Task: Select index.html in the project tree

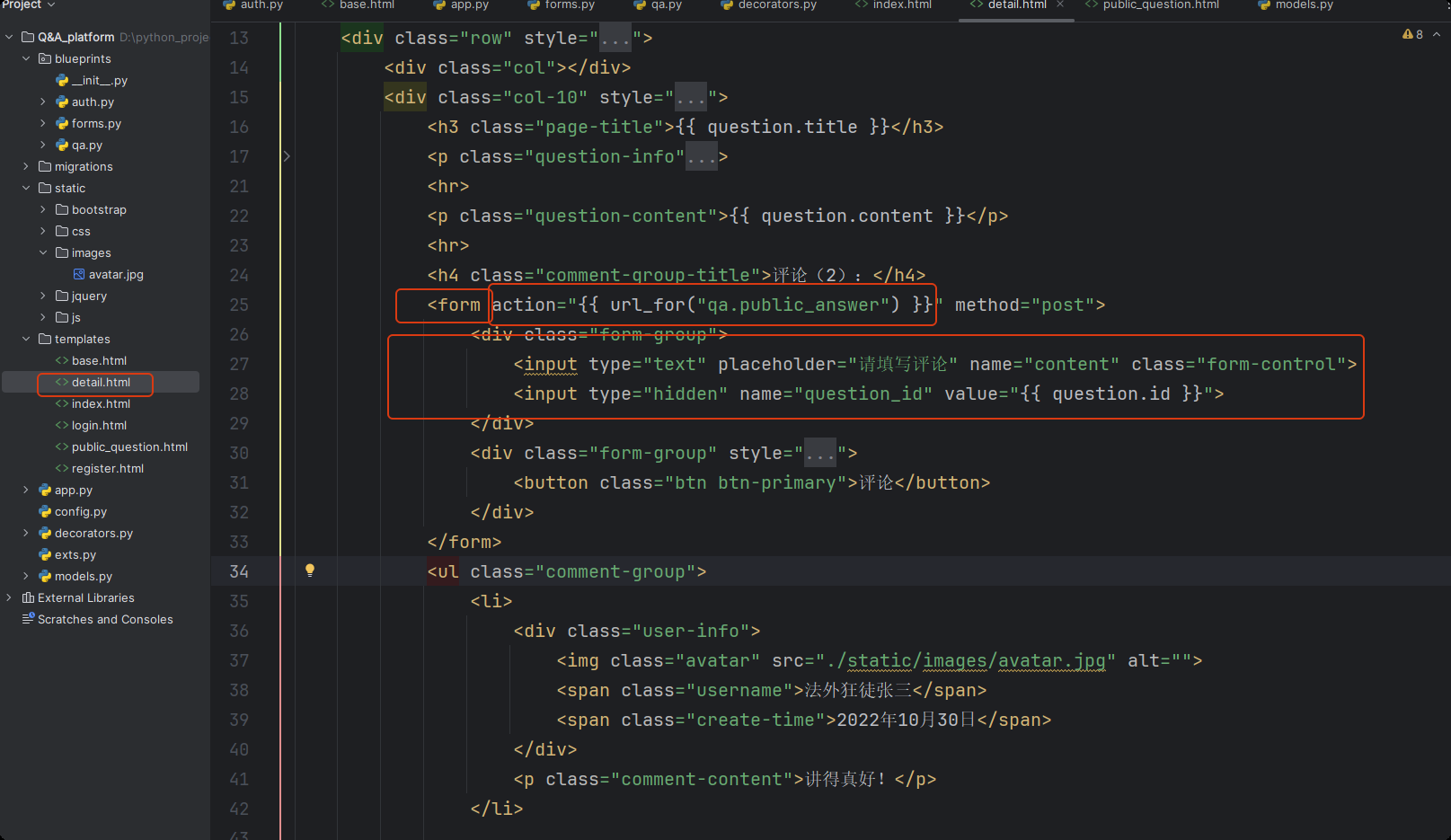Action: pyautogui.click(x=101, y=403)
